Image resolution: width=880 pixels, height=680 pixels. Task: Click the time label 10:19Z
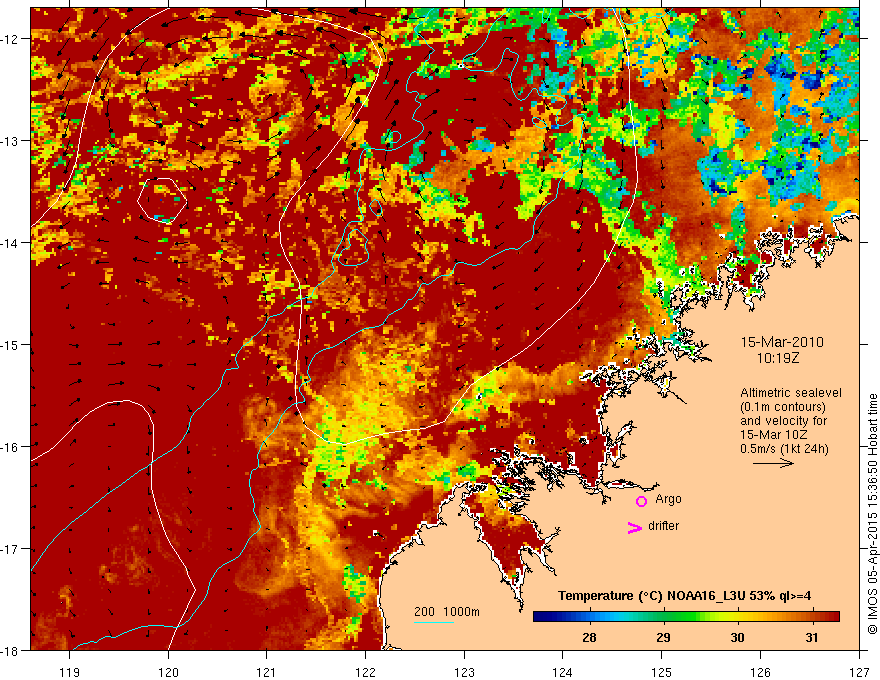click(x=778, y=358)
